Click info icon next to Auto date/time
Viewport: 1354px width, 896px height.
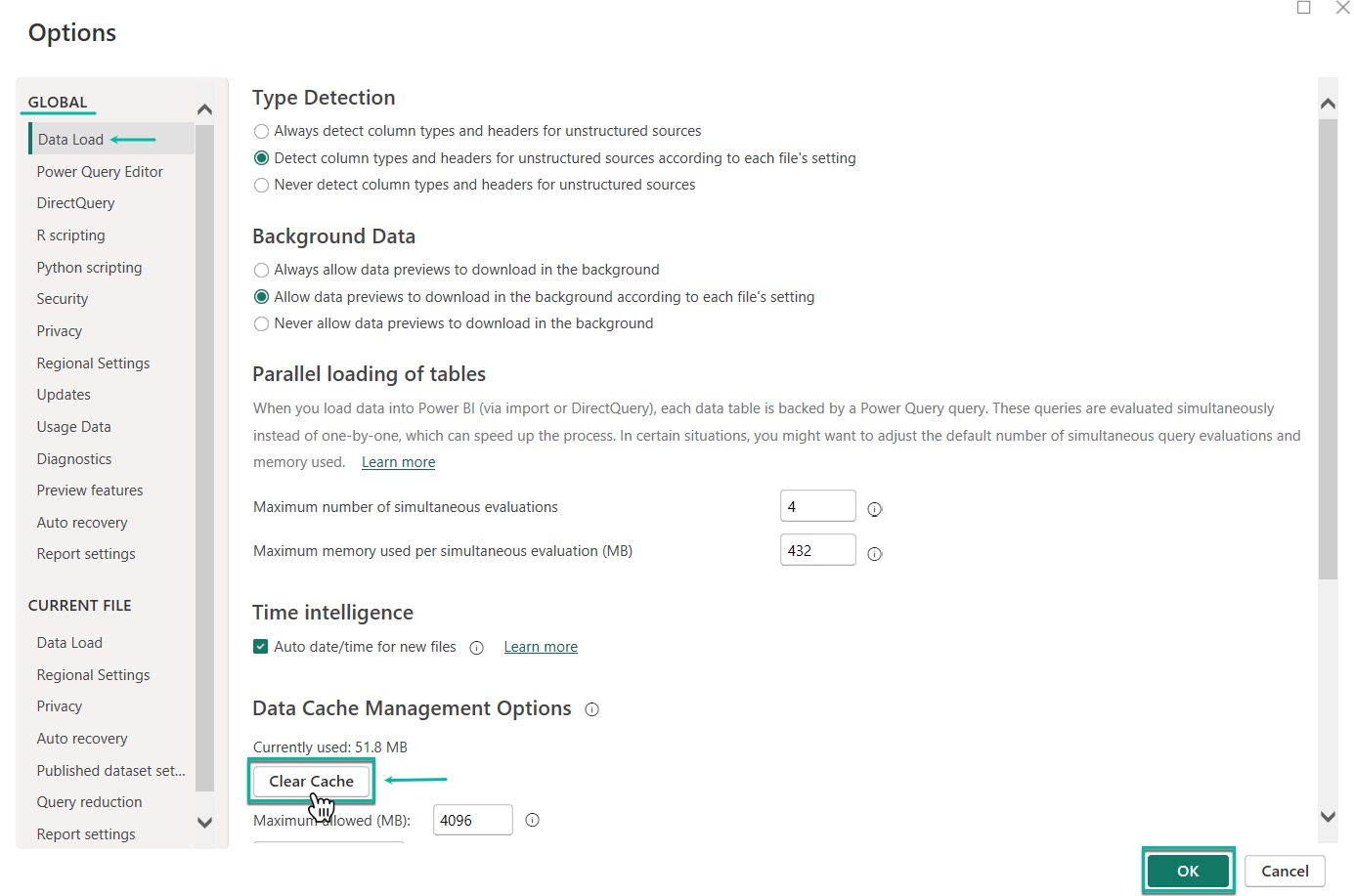pos(477,648)
